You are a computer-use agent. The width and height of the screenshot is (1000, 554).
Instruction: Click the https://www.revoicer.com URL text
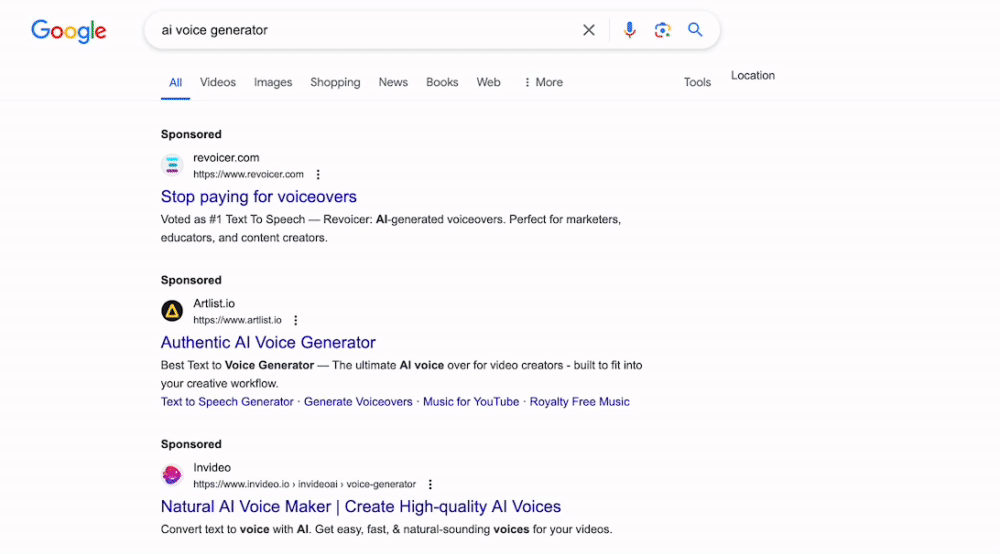[x=248, y=175]
